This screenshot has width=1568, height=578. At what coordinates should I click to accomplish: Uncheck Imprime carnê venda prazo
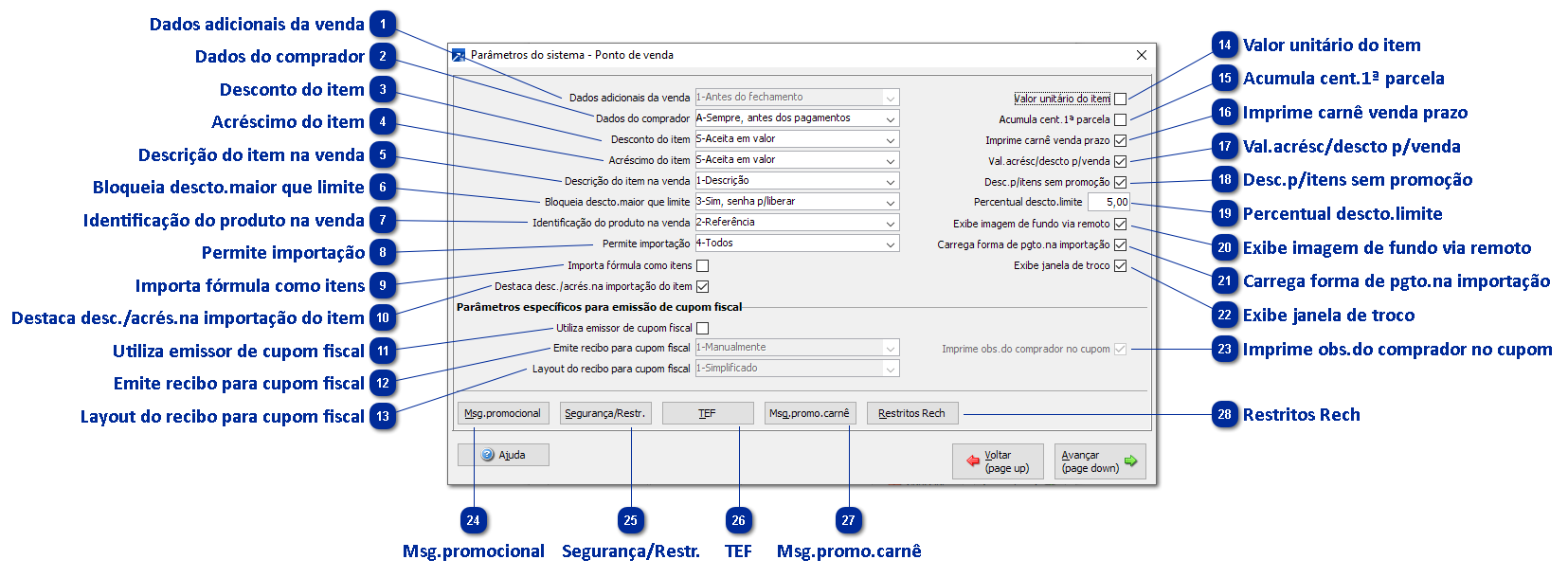(x=1121, y=140)
